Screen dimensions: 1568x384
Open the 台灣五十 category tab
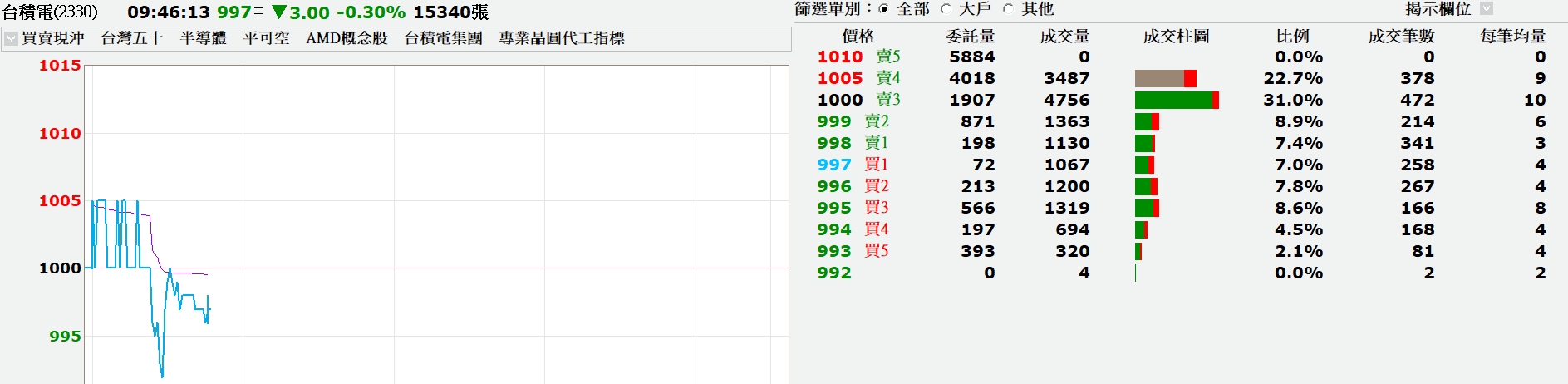coord(132,38)
